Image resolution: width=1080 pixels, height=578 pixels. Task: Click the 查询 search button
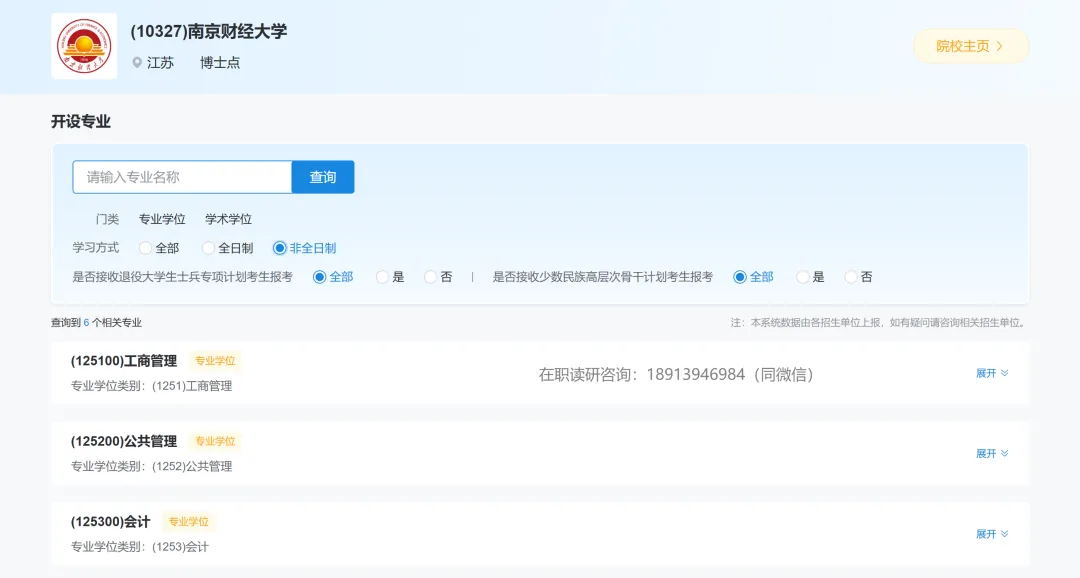tap(323, 177)
